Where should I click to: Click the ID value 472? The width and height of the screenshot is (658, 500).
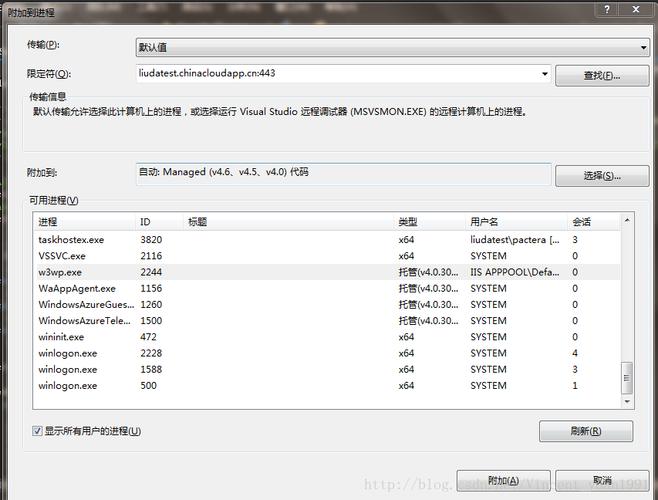[x=148, y=337]
